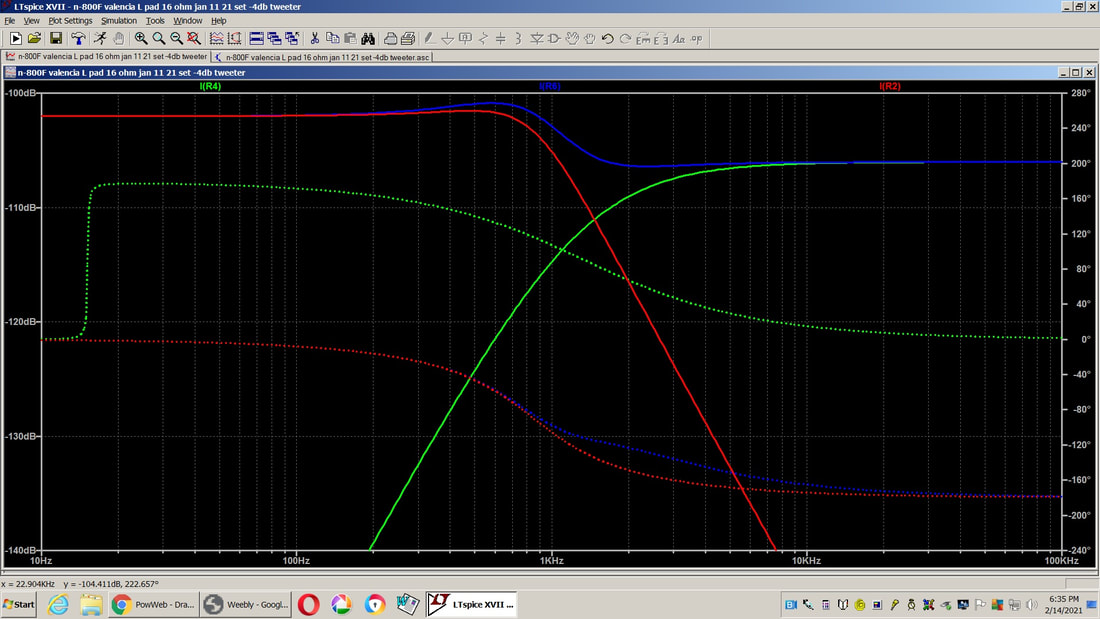The image size is (1100, 619).
Task: Open the Control Panel hammer icon
Action: click(78, 39)
